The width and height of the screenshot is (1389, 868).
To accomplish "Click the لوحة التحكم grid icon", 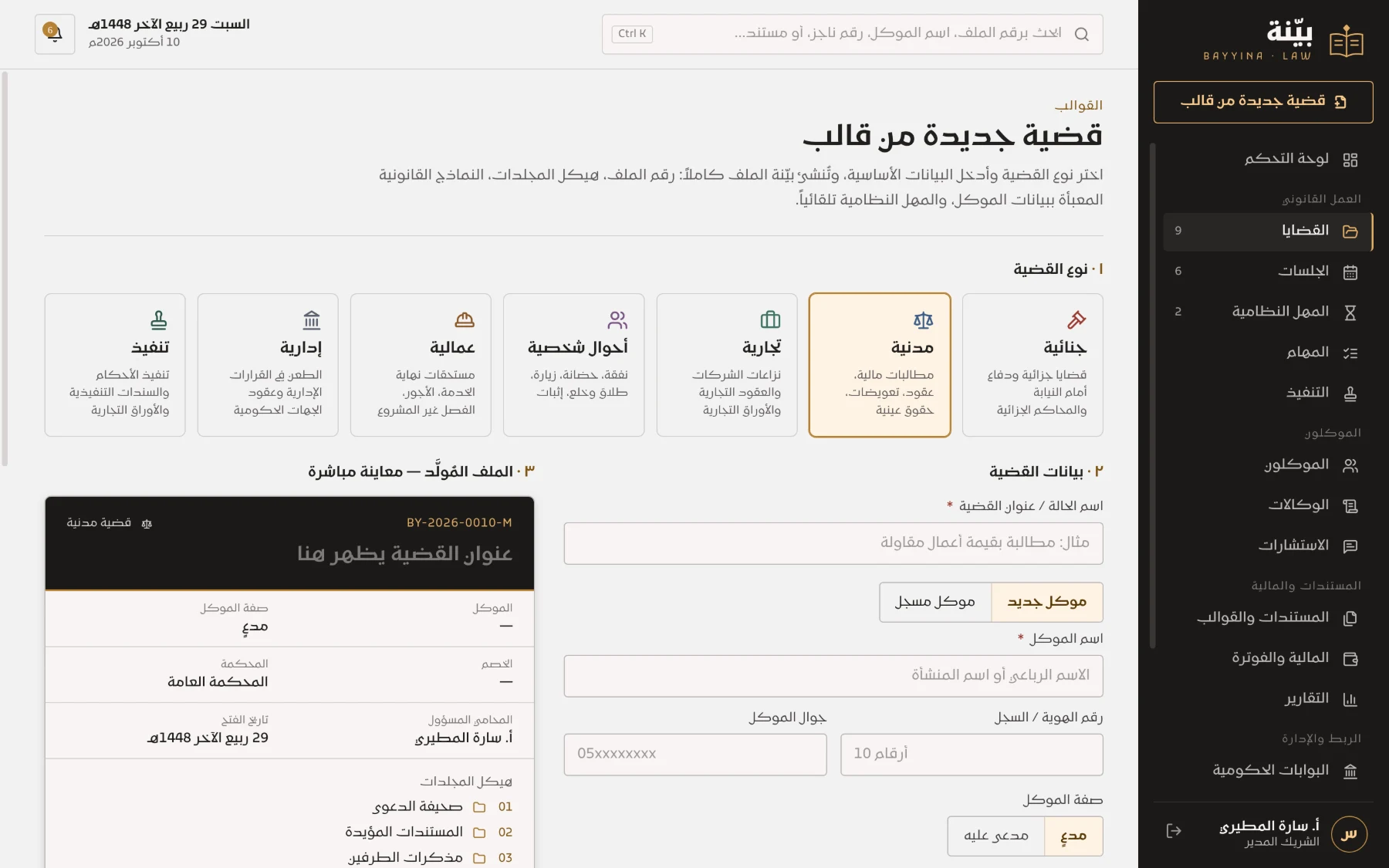I will point(1350,160).
